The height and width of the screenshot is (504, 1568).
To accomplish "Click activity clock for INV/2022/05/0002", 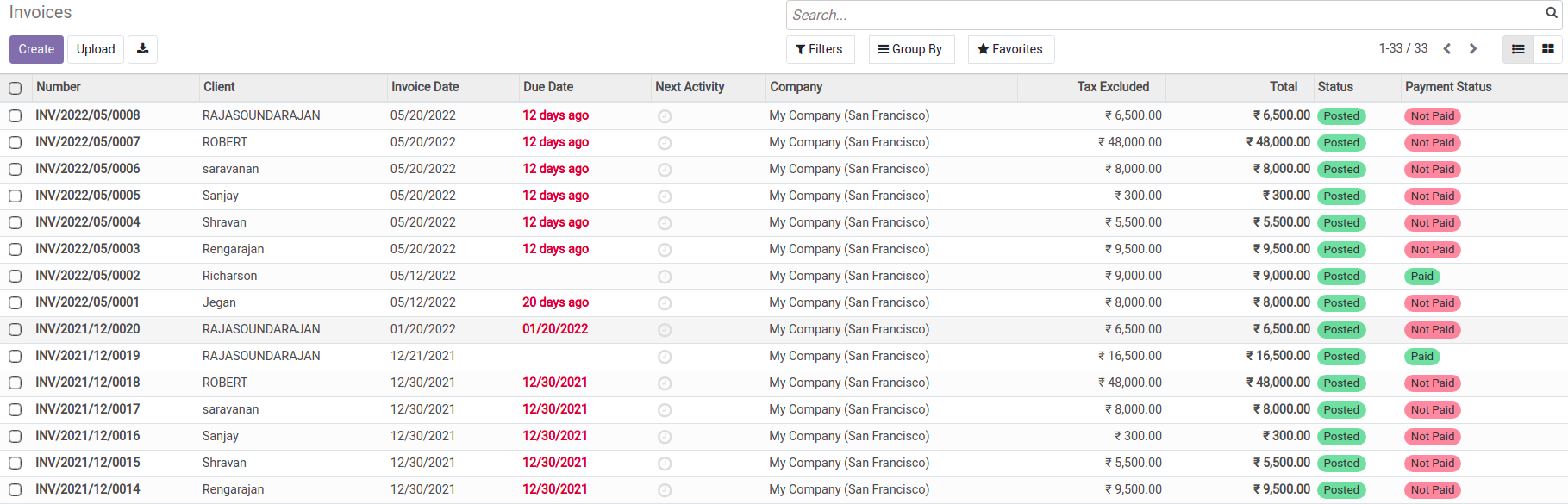I will (665, 277).
